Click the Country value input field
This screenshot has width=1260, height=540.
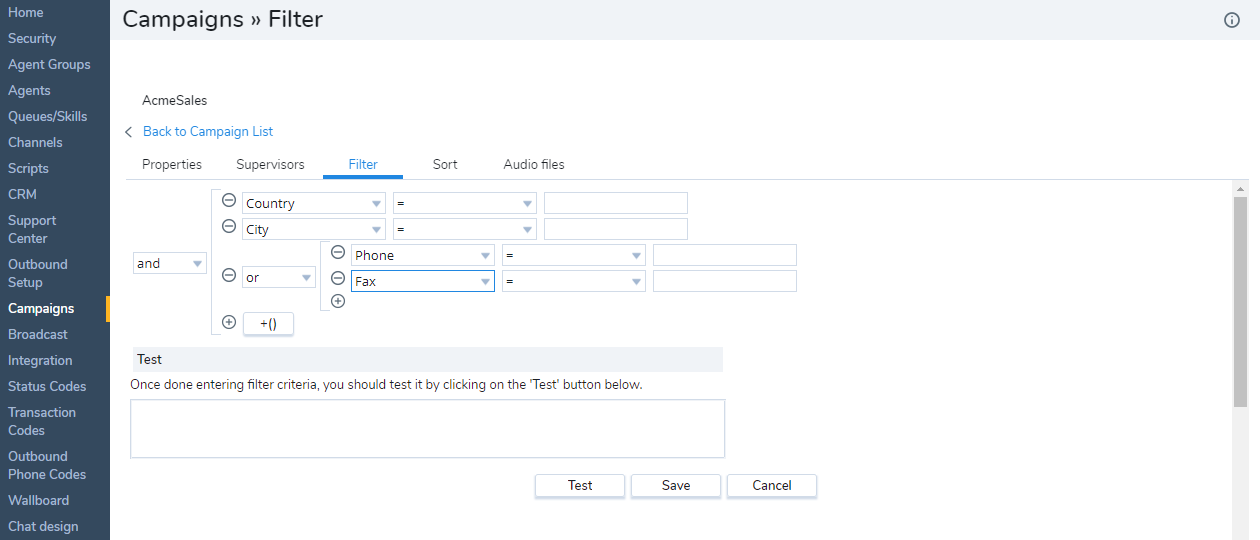tap(616, 203)
